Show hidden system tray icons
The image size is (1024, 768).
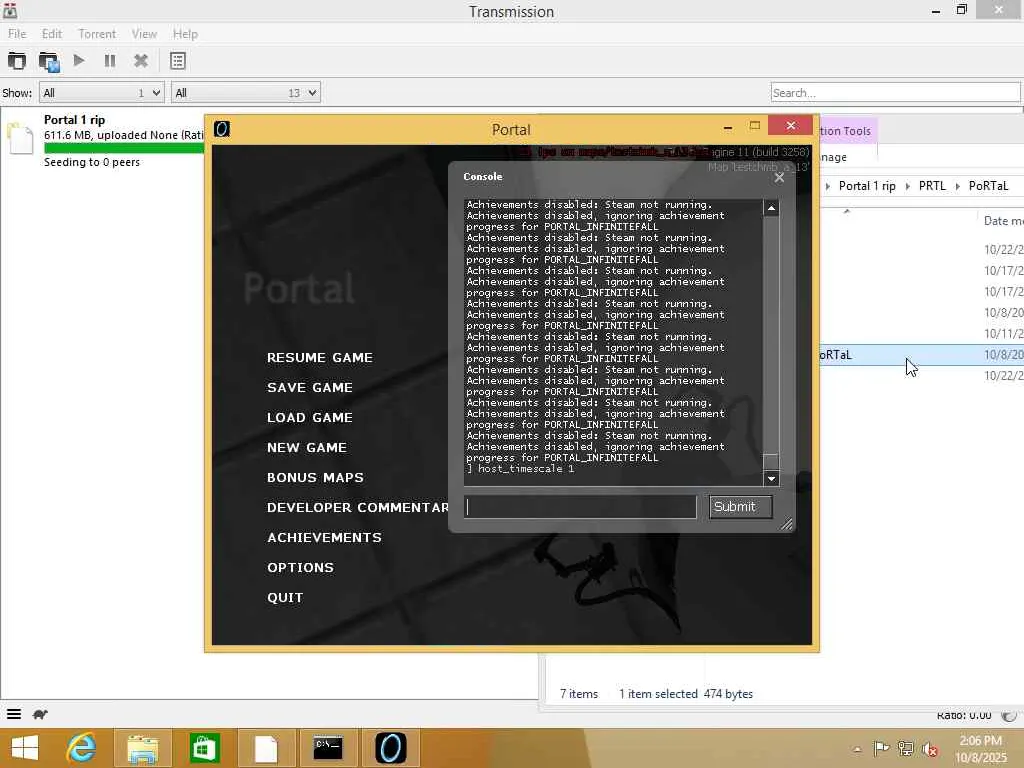point(857,749)
